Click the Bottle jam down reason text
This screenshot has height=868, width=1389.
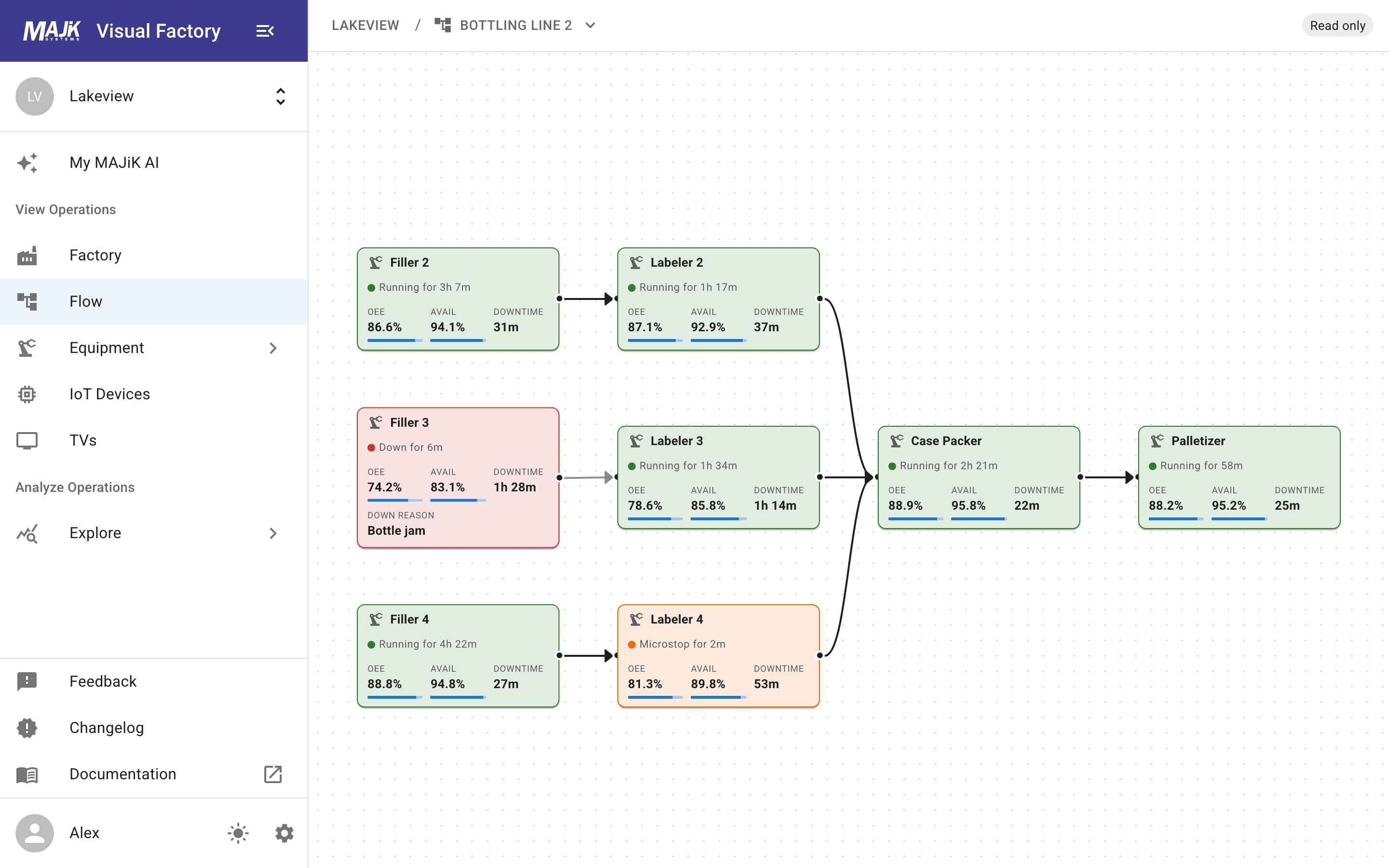point(396,531)
